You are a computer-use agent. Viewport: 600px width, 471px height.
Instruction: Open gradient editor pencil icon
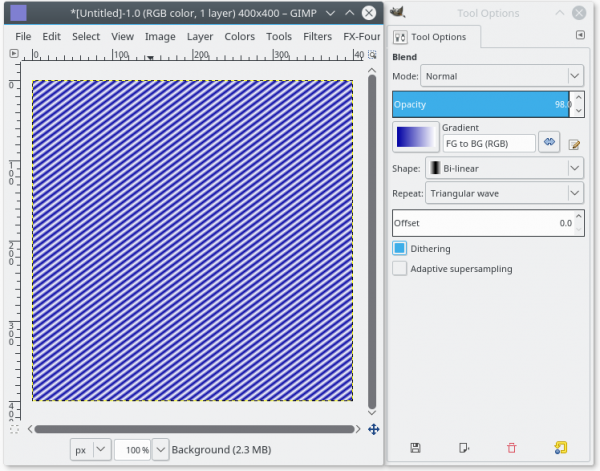(x=574, y=144)
